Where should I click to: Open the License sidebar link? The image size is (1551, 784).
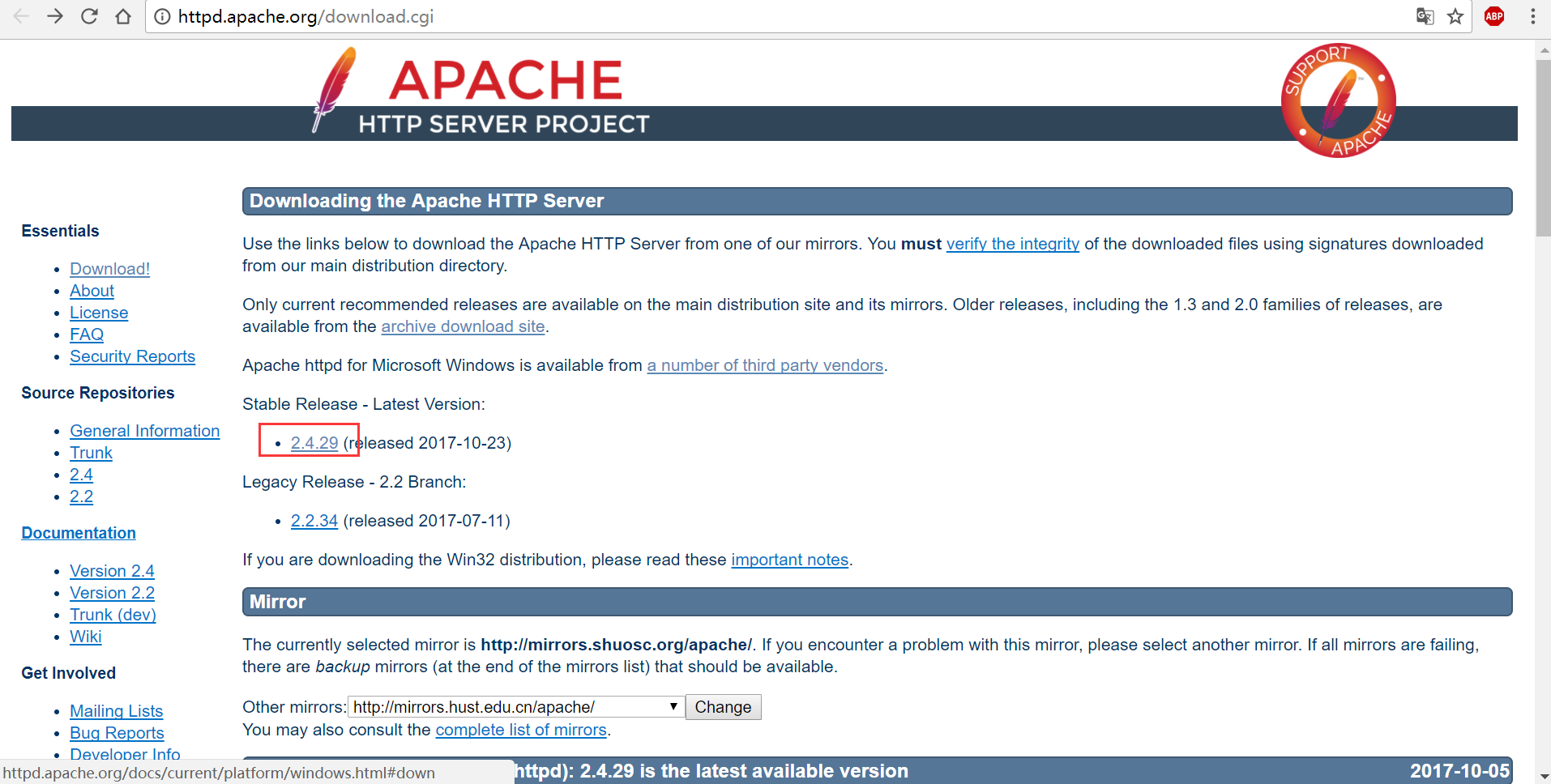(99, 313)
